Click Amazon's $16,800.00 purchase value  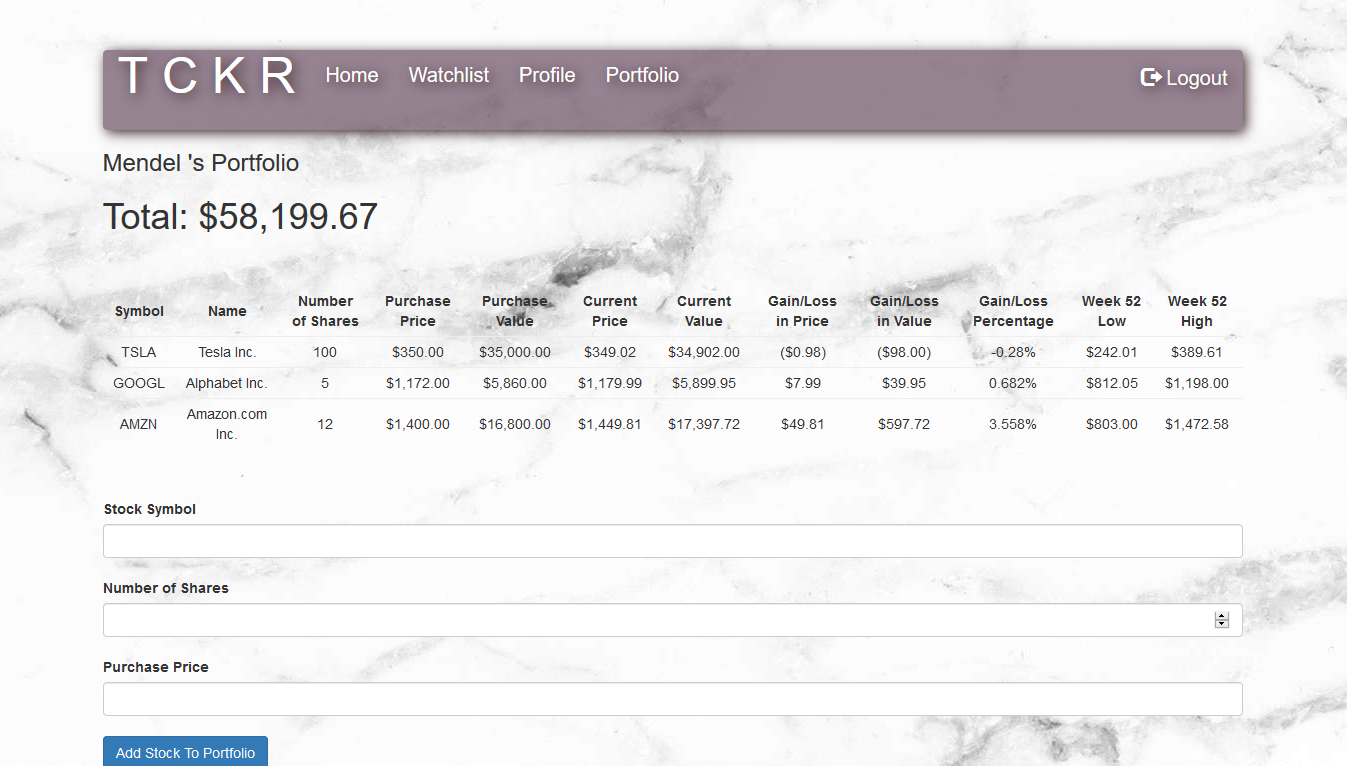(515, 424)
